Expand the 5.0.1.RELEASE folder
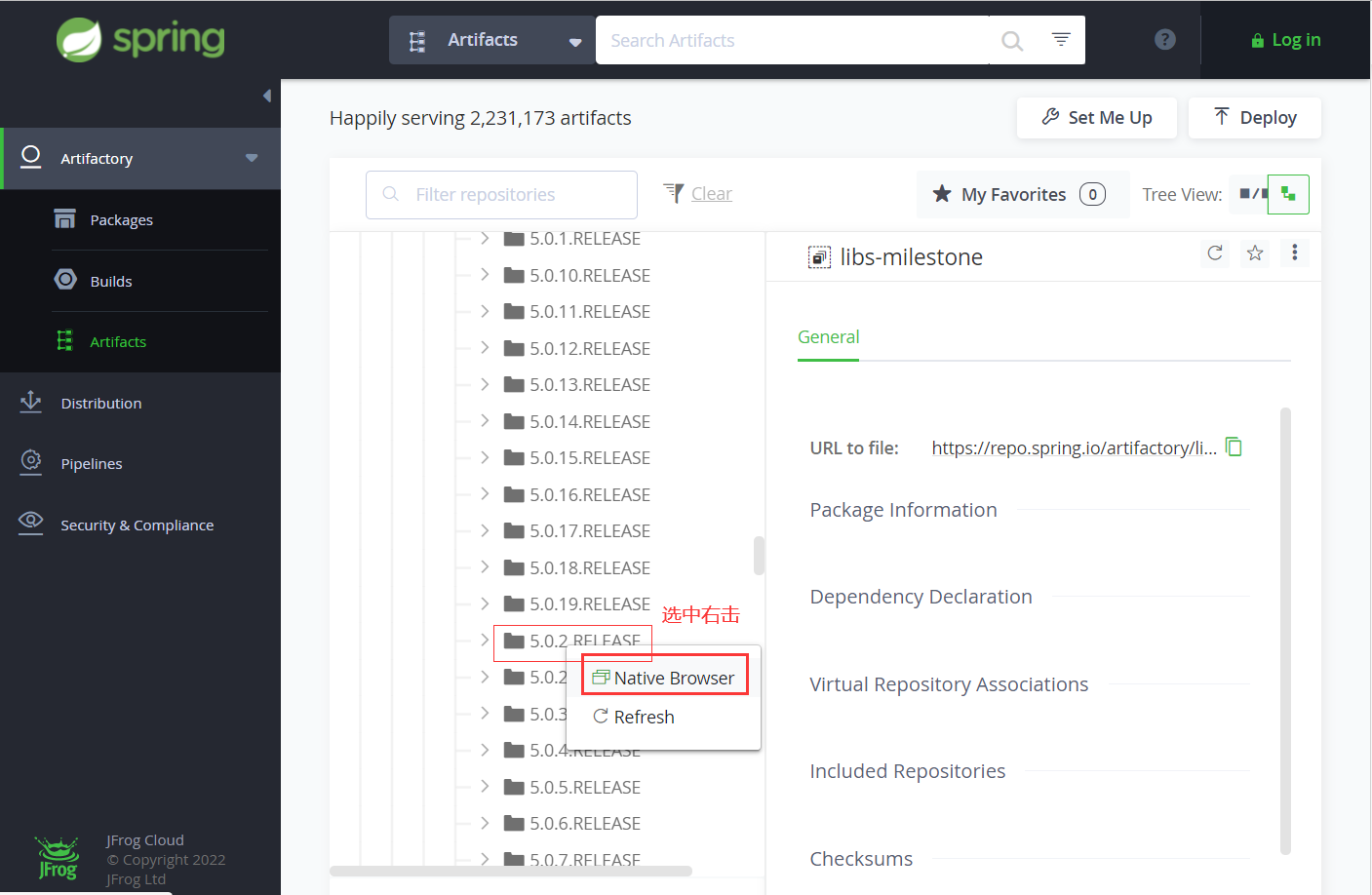1372x895 pixels. click(485, 238)
